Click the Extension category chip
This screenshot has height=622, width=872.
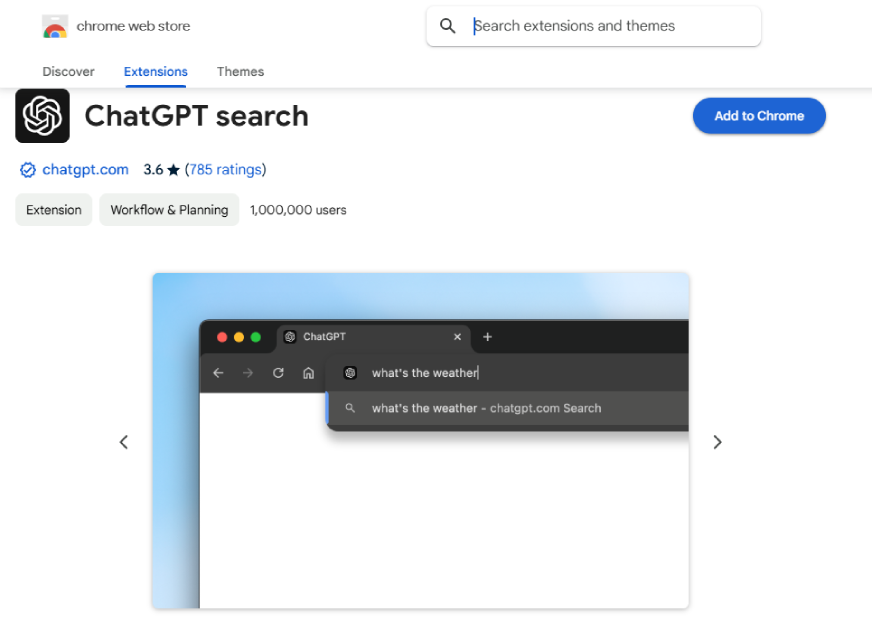click(53, 210)
